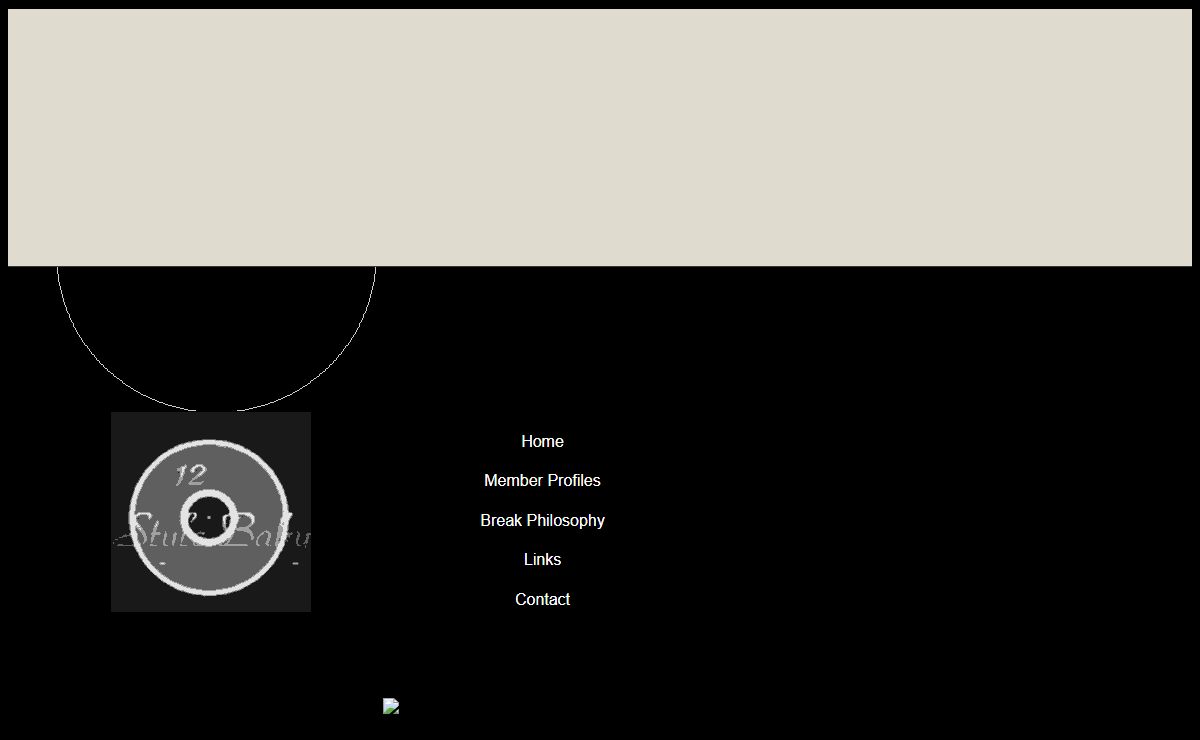Open the Break Philosophy link
This screenshot has height=740, width=1200.
tap(542, 520)
